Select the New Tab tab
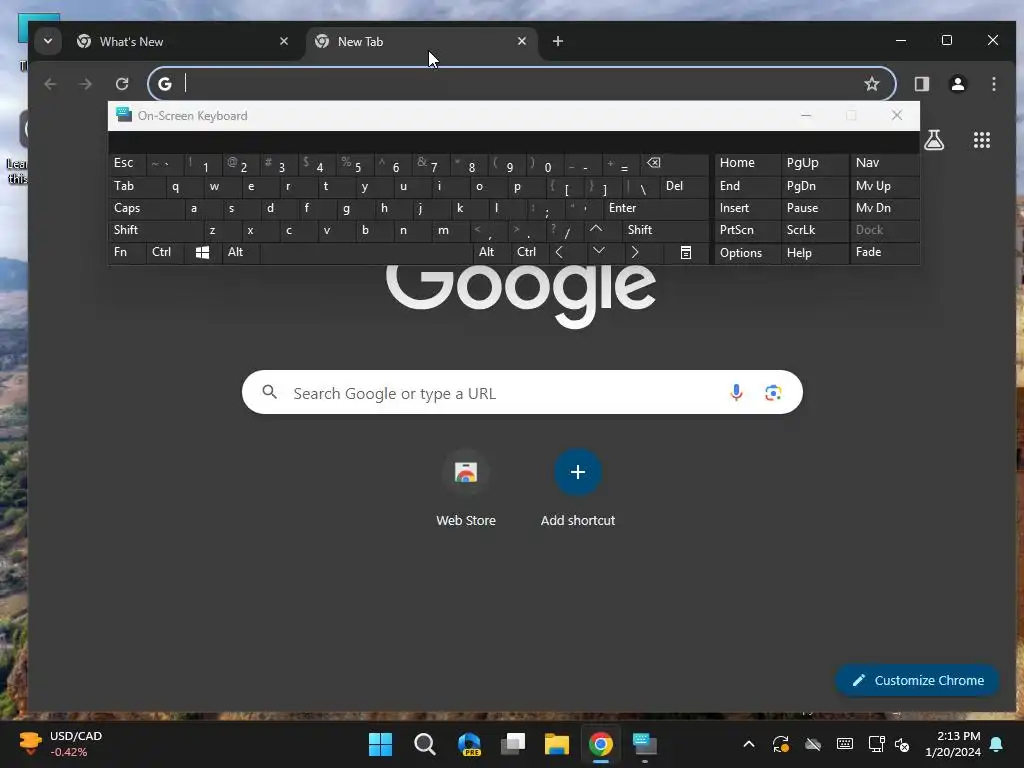 421,41
